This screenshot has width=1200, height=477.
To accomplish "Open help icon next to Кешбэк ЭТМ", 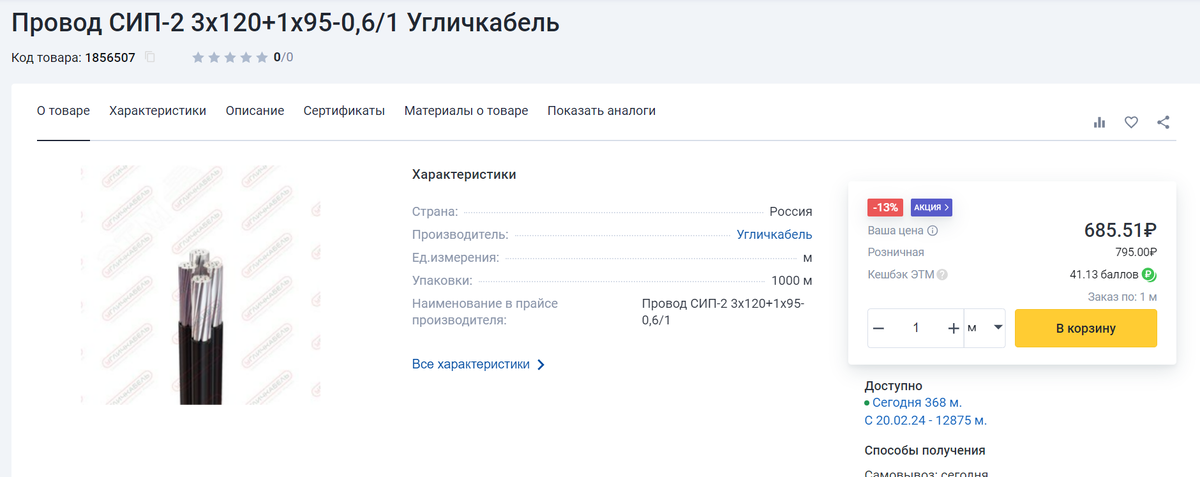I will (942, 275).
